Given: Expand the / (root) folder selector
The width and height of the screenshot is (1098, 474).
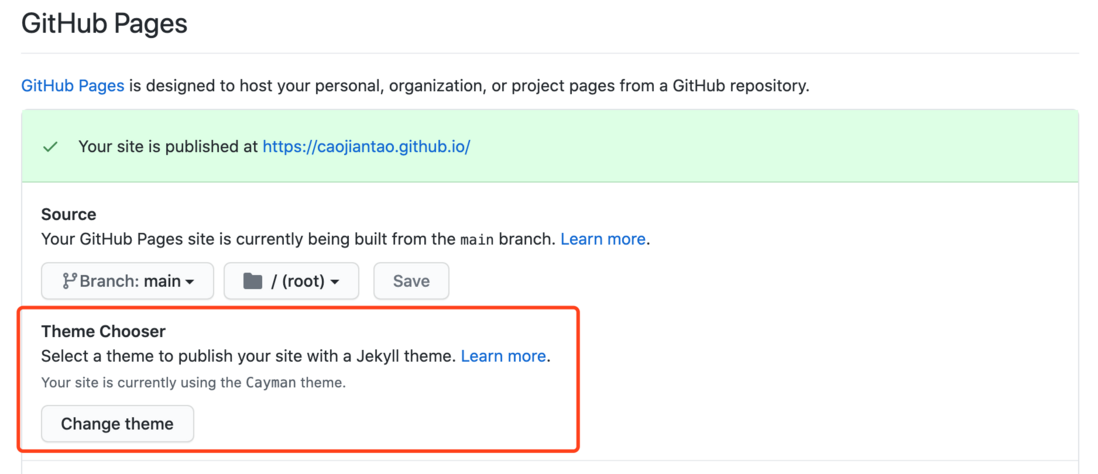Looking at the screenshot, I should 291,281.
